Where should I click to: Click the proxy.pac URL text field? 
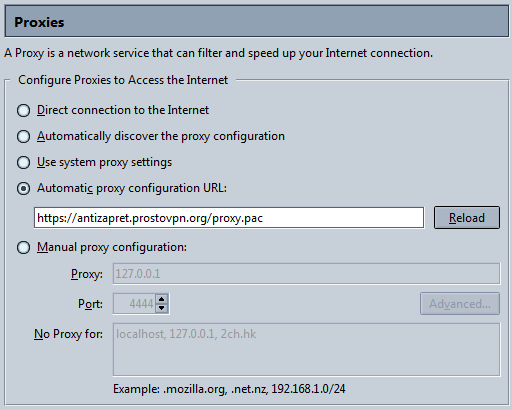229,218
